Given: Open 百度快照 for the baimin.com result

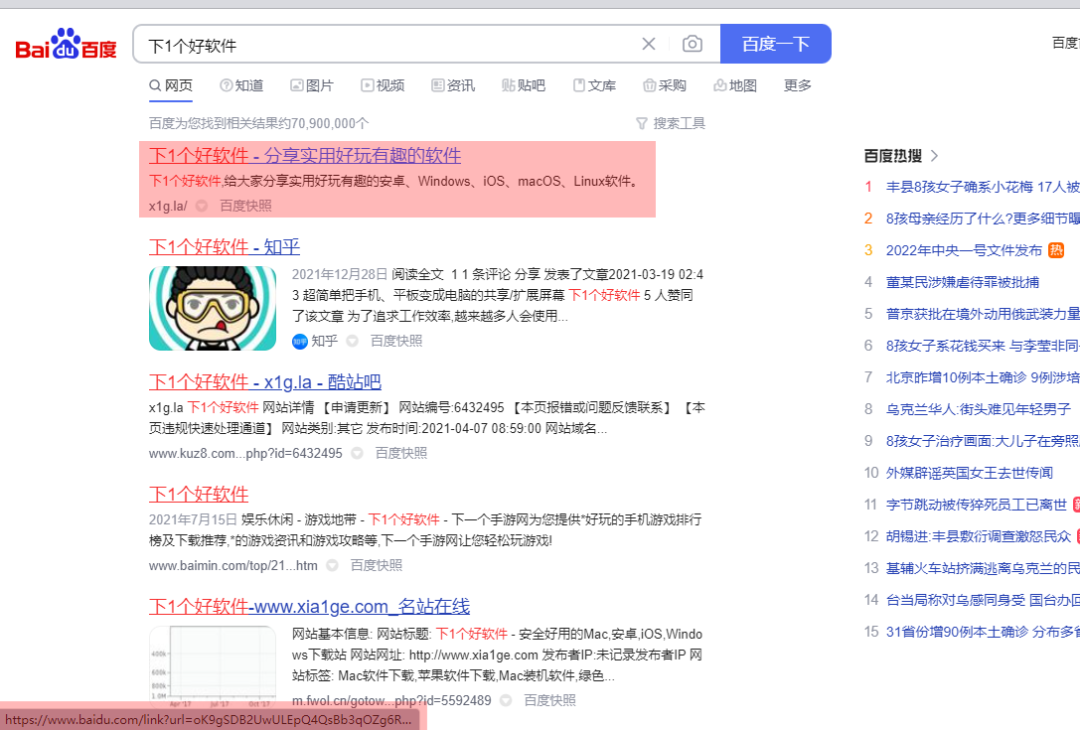Looking at the screenshot, I should (376, 565).
